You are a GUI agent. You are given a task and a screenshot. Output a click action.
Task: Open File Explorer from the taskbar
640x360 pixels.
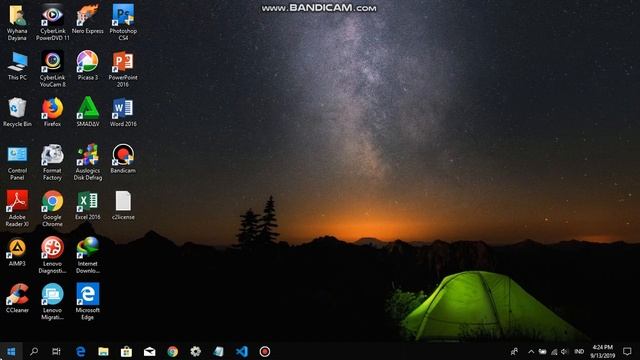tap(103, 351)
